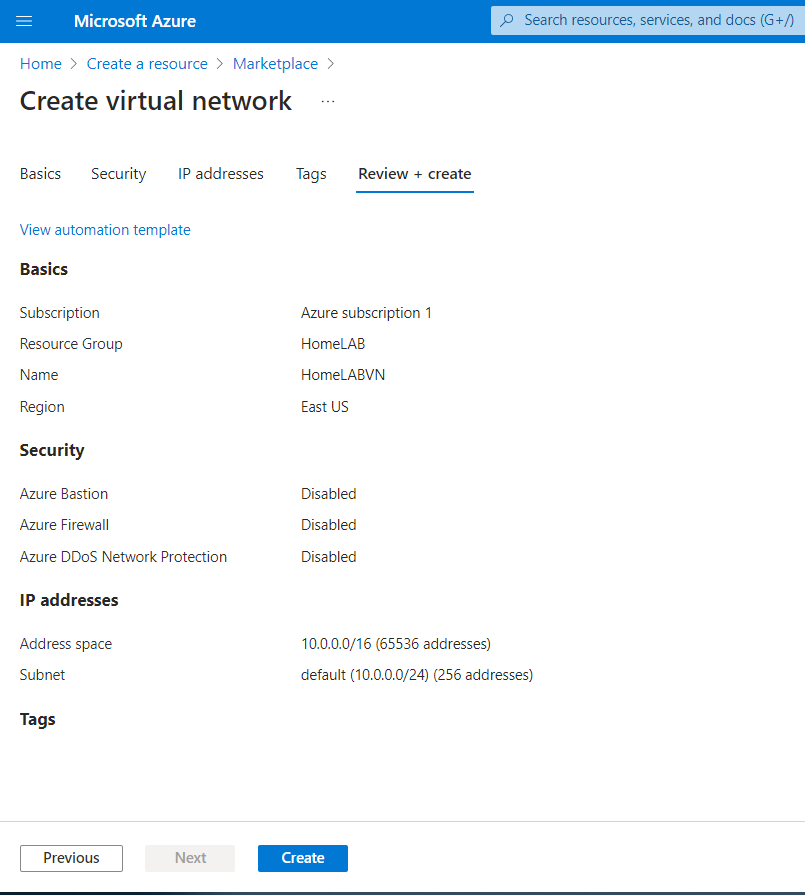Click the 'Azure Bastion' label
The height and width of the screenshot is (895, 805).
point(63,494)
